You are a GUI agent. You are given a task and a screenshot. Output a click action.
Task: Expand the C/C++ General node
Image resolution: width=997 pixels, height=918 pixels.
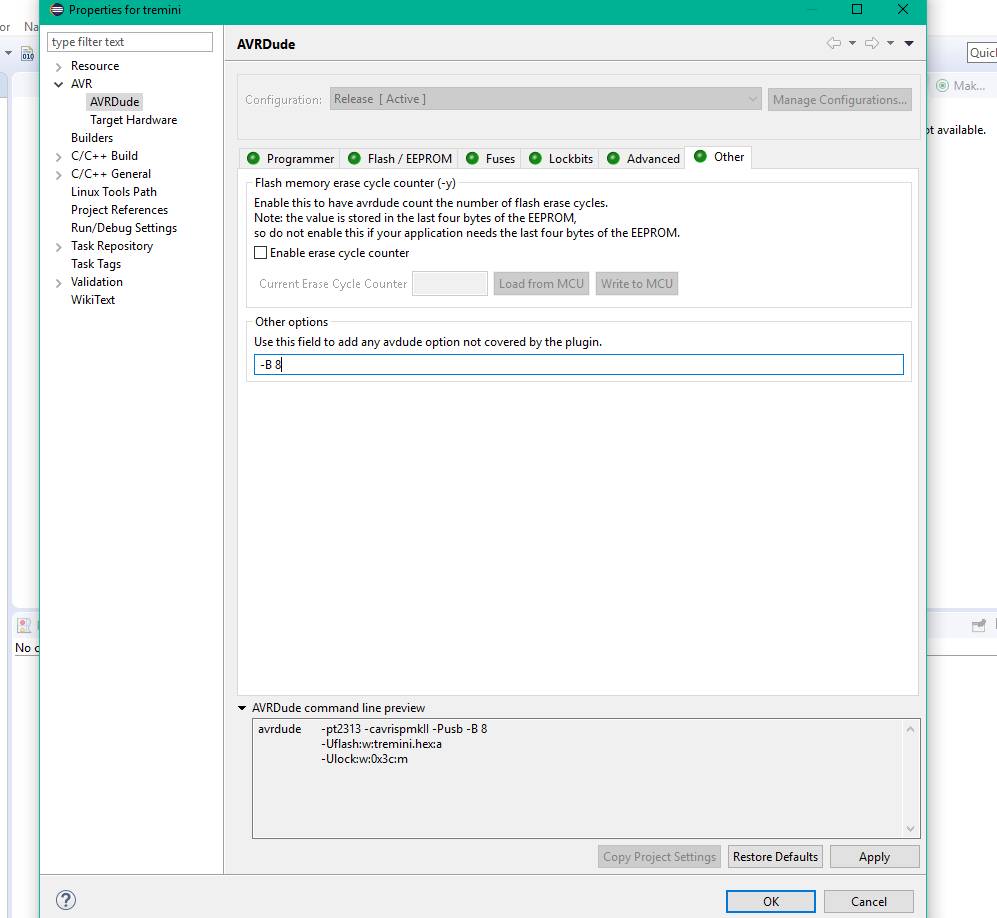58,175
